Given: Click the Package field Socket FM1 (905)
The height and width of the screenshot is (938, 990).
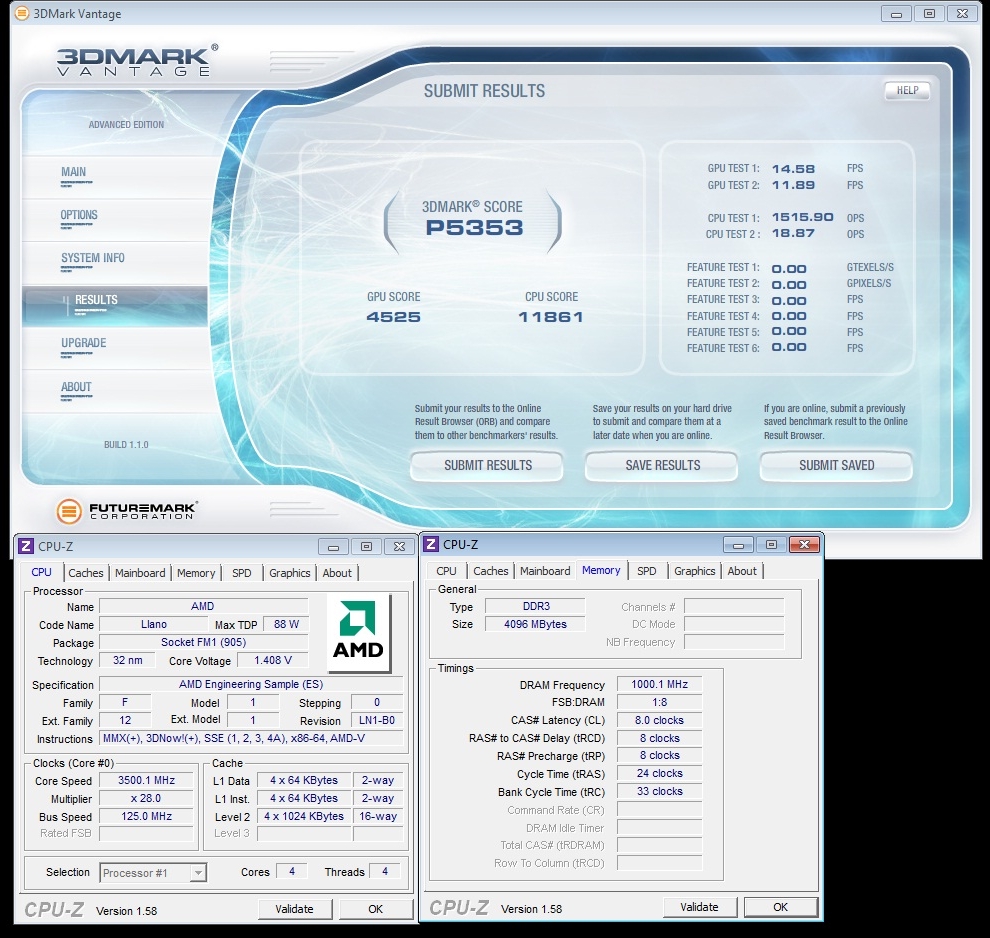Looking at the screenshot, I should pyautogui.click(x=203, y=642).
